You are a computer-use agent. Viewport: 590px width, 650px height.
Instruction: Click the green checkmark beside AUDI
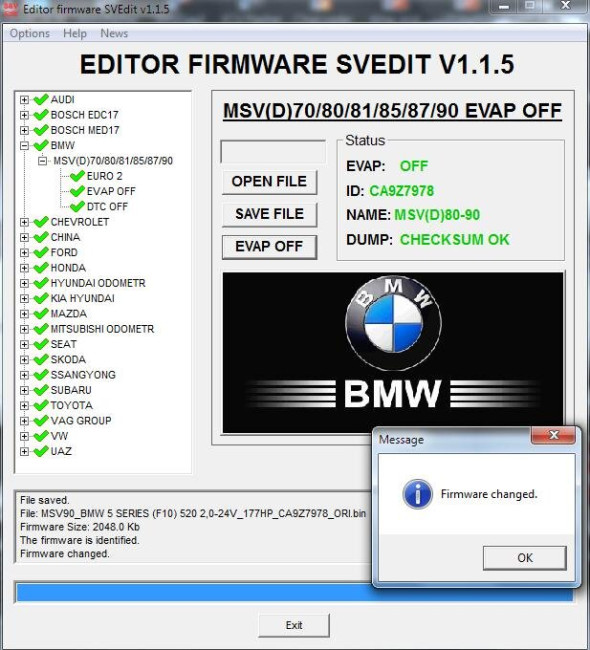tap(41, 99)
